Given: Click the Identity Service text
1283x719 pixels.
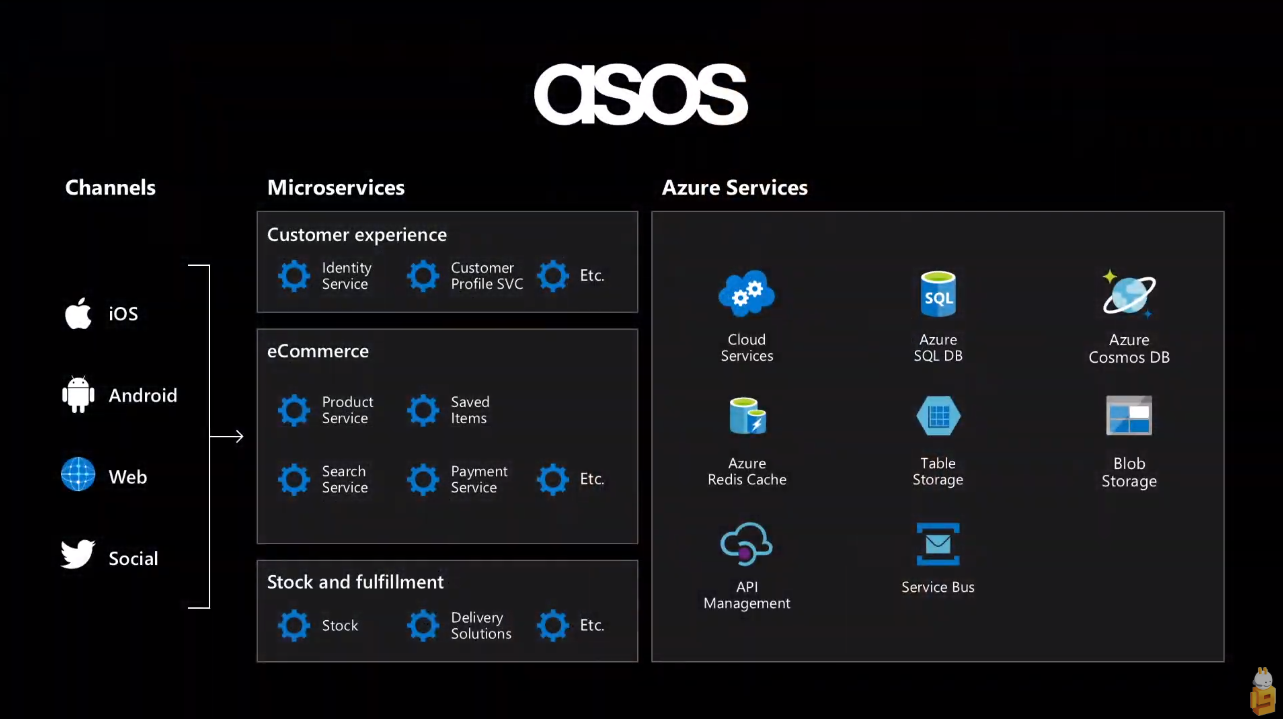Looking at the screenshot, I should point(347,276).
